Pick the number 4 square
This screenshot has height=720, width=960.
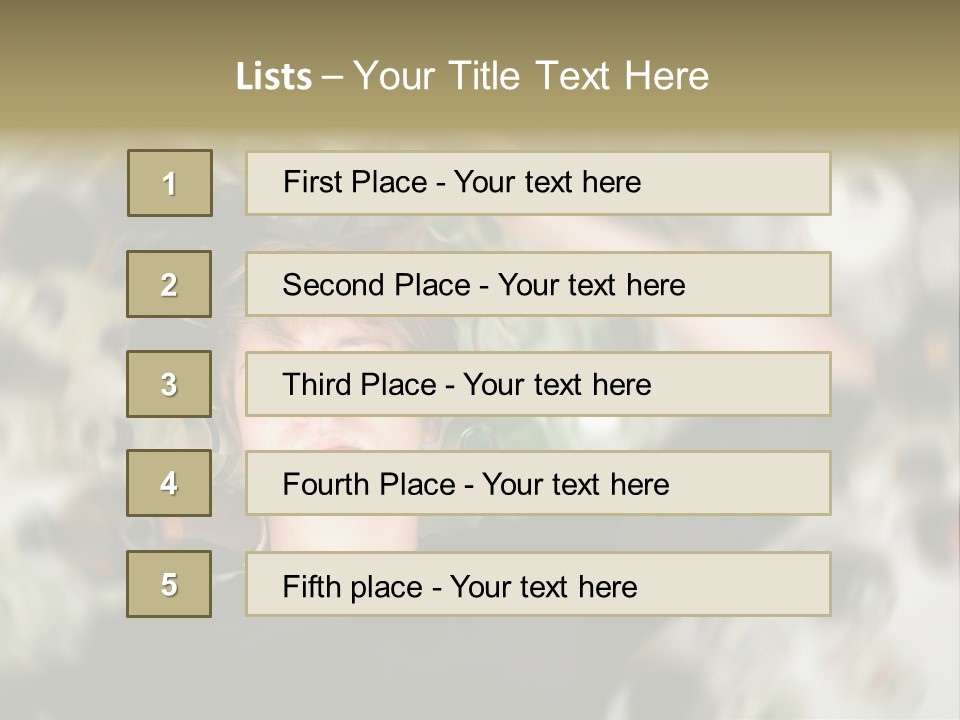point(169,483)
